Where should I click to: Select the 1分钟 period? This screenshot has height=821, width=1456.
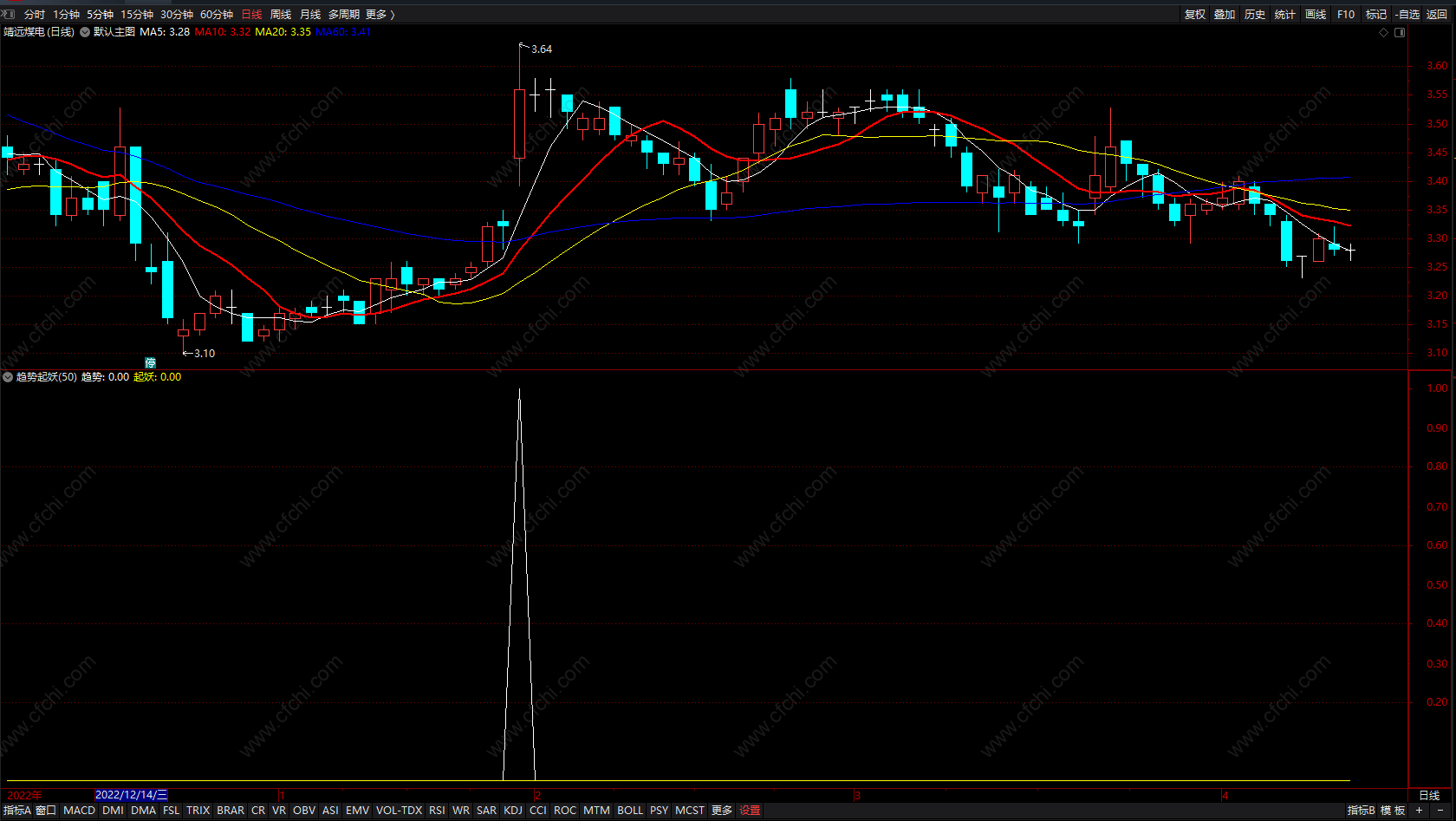(66, 14)
